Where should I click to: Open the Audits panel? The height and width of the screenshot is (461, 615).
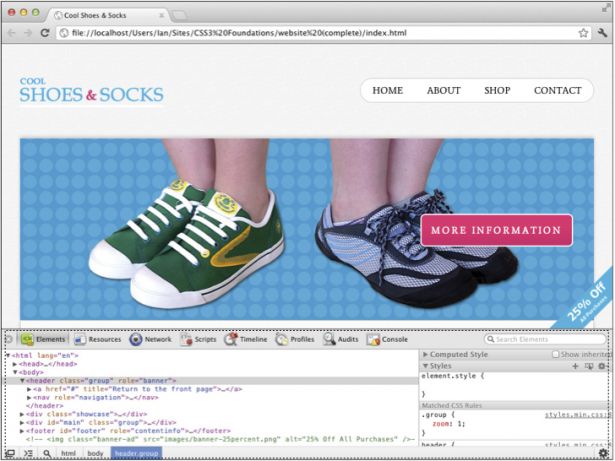[x=341, y=339]
